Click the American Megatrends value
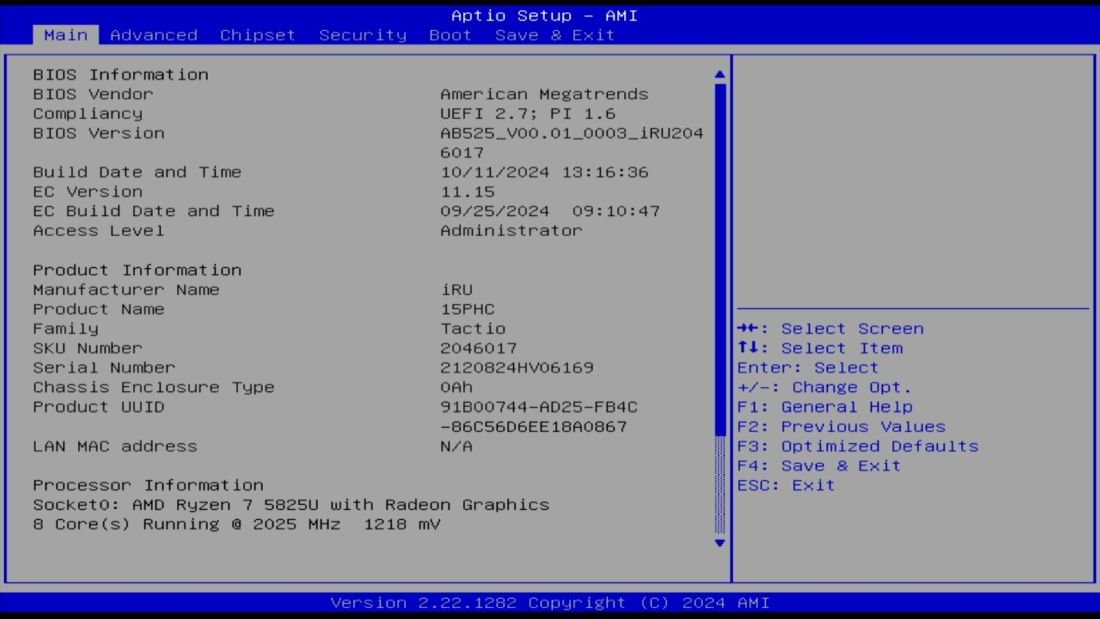1100x619 pixels. pyautogui.click(x=544, y=94)
